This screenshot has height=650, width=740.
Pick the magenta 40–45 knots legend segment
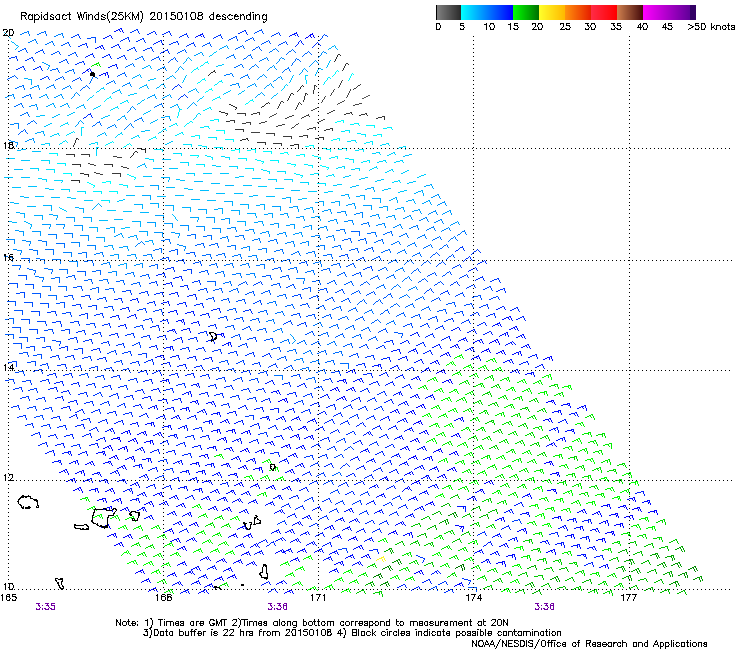[656, 12]
